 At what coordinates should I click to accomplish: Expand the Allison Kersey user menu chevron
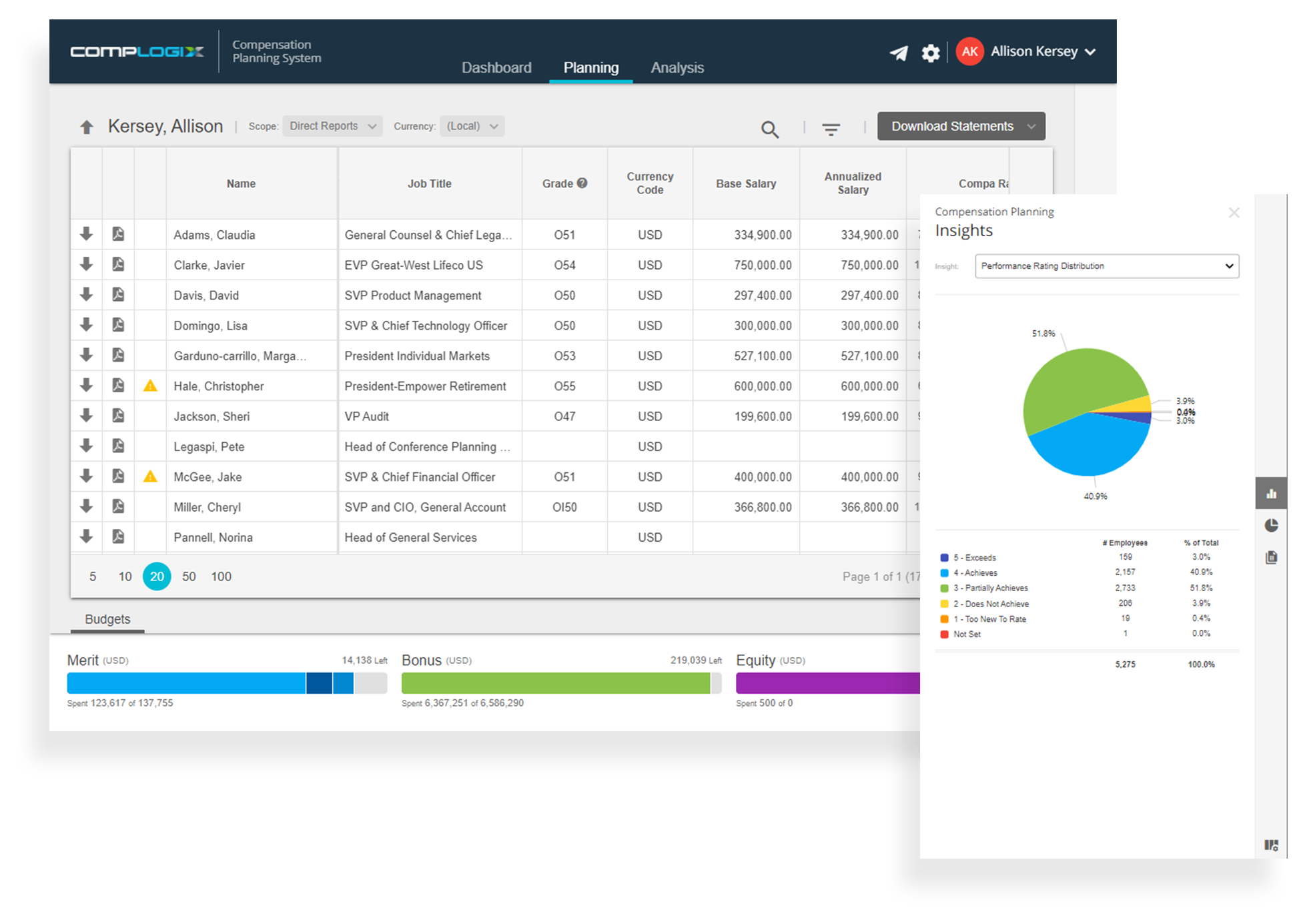(1090, 52)
